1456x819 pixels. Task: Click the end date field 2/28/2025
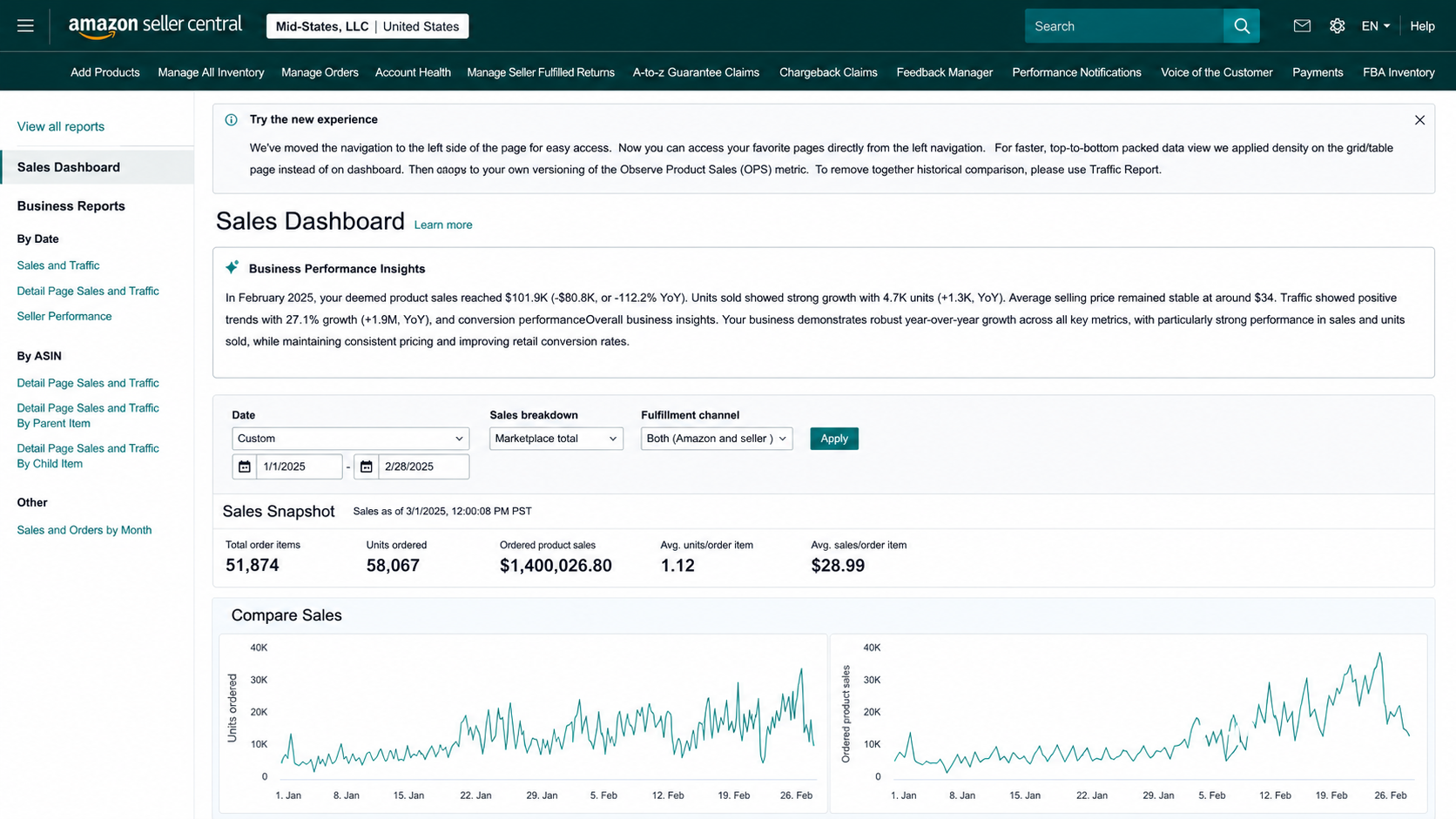click(424, 467)
